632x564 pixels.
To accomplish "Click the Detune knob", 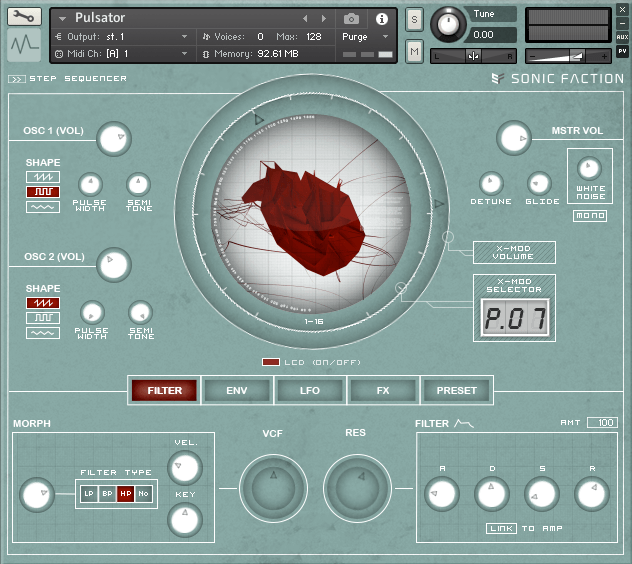I will tap(491, 183).
